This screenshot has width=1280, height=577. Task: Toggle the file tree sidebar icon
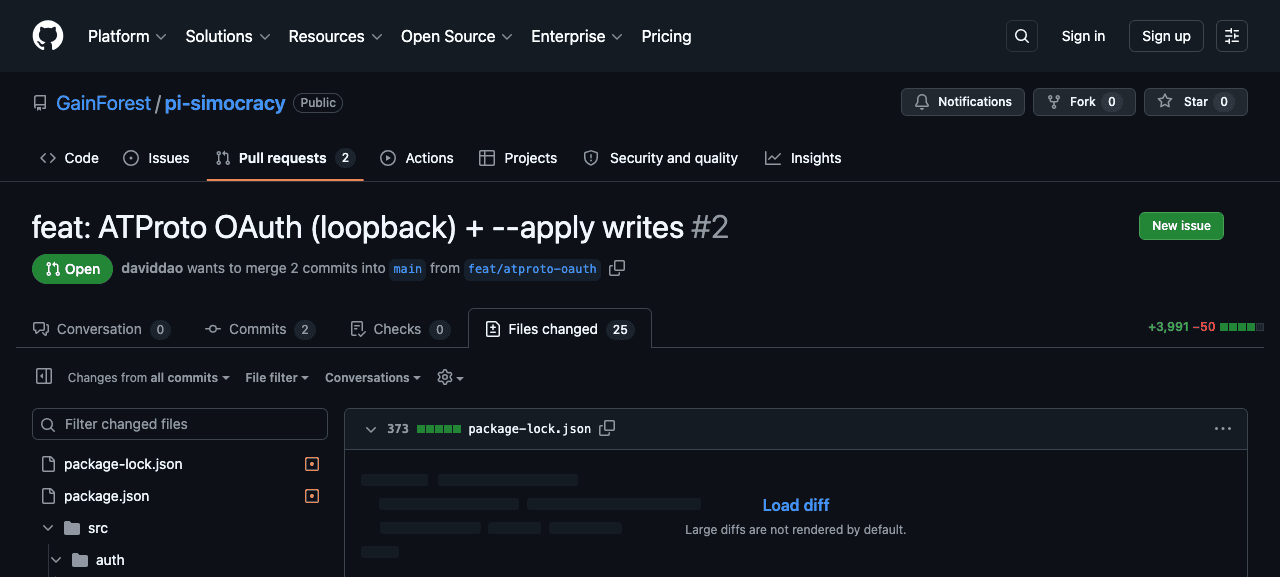pos(44,377)
